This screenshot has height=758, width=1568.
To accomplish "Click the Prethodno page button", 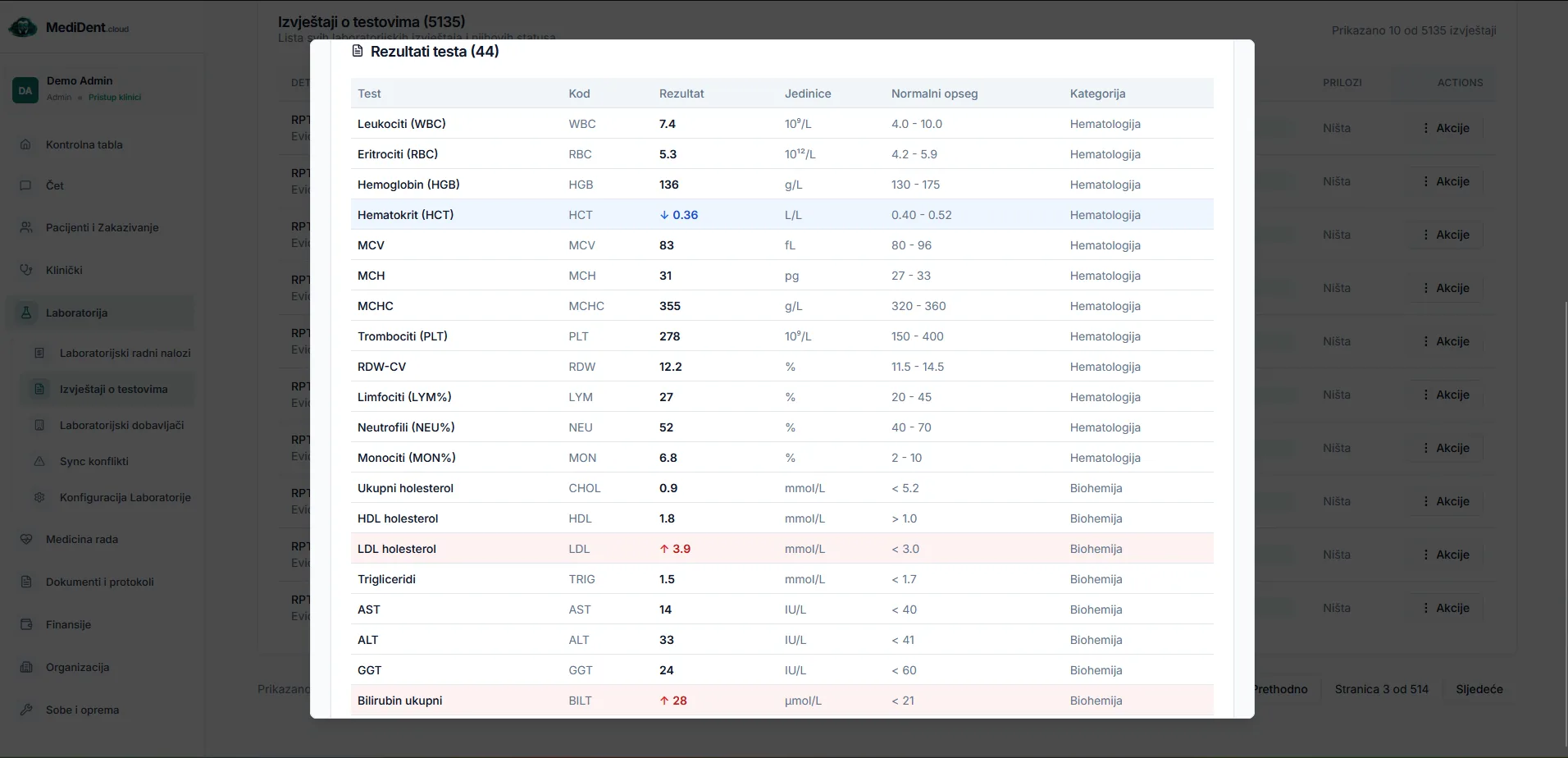I will tap(1280, 689).
